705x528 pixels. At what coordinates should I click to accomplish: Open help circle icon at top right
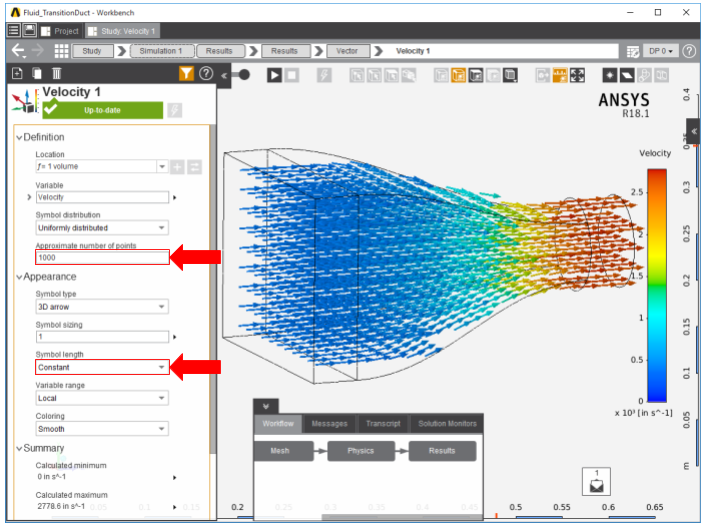point(689,51)
